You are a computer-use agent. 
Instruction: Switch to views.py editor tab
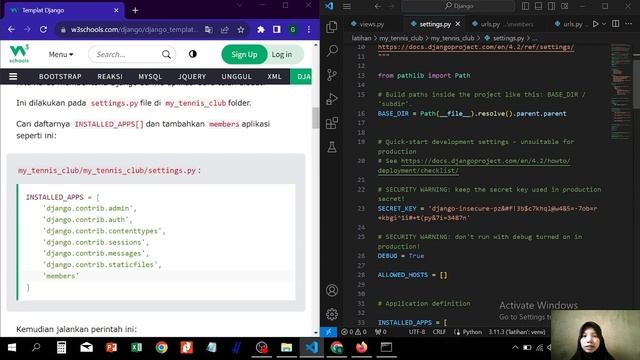click(367, 24)
